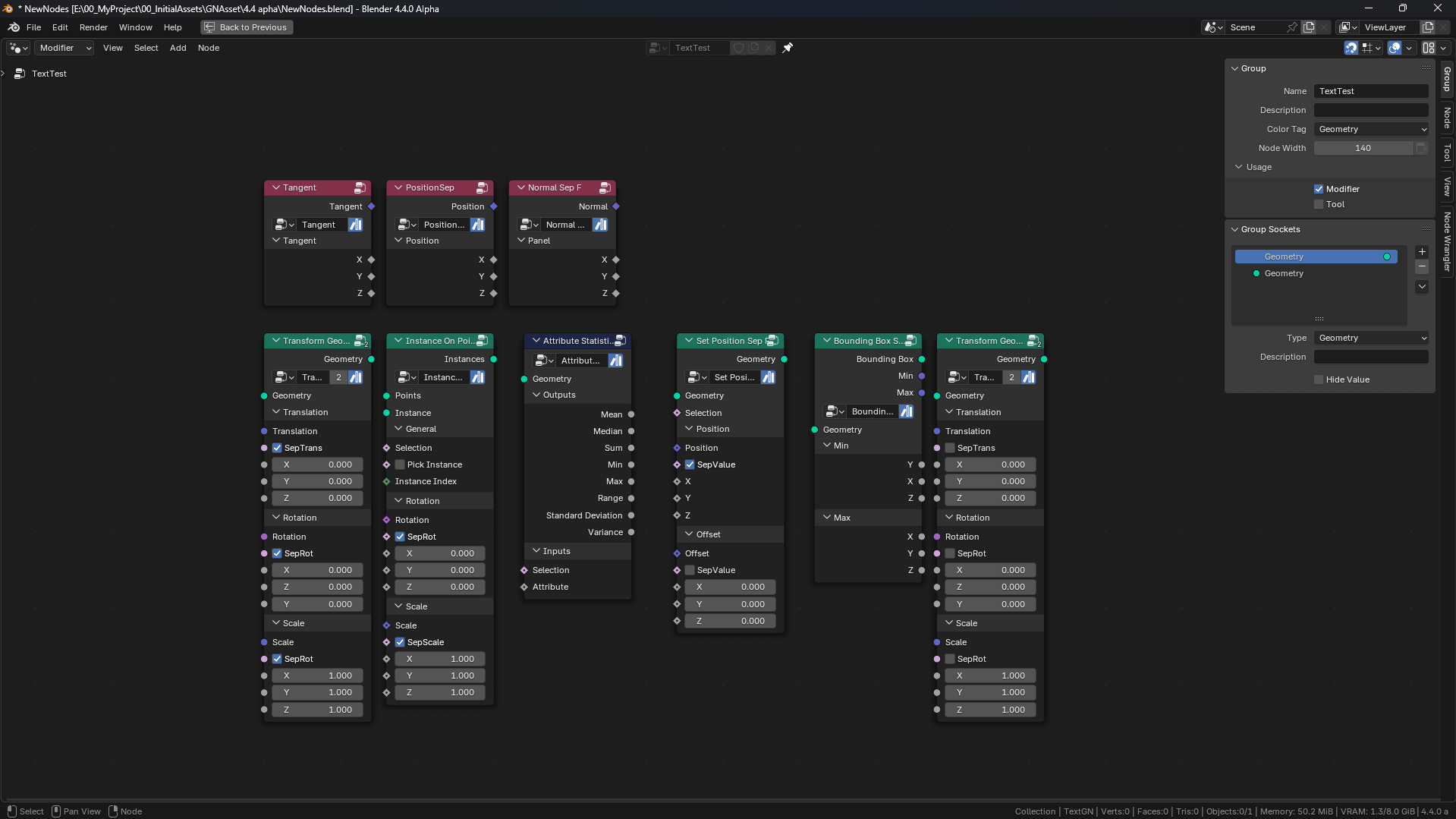Image resolution: width=1456 pixels, height=819 pixels.
Task: Click the add view layer icon beside ViewLayer
Action: click(1427, 27)
